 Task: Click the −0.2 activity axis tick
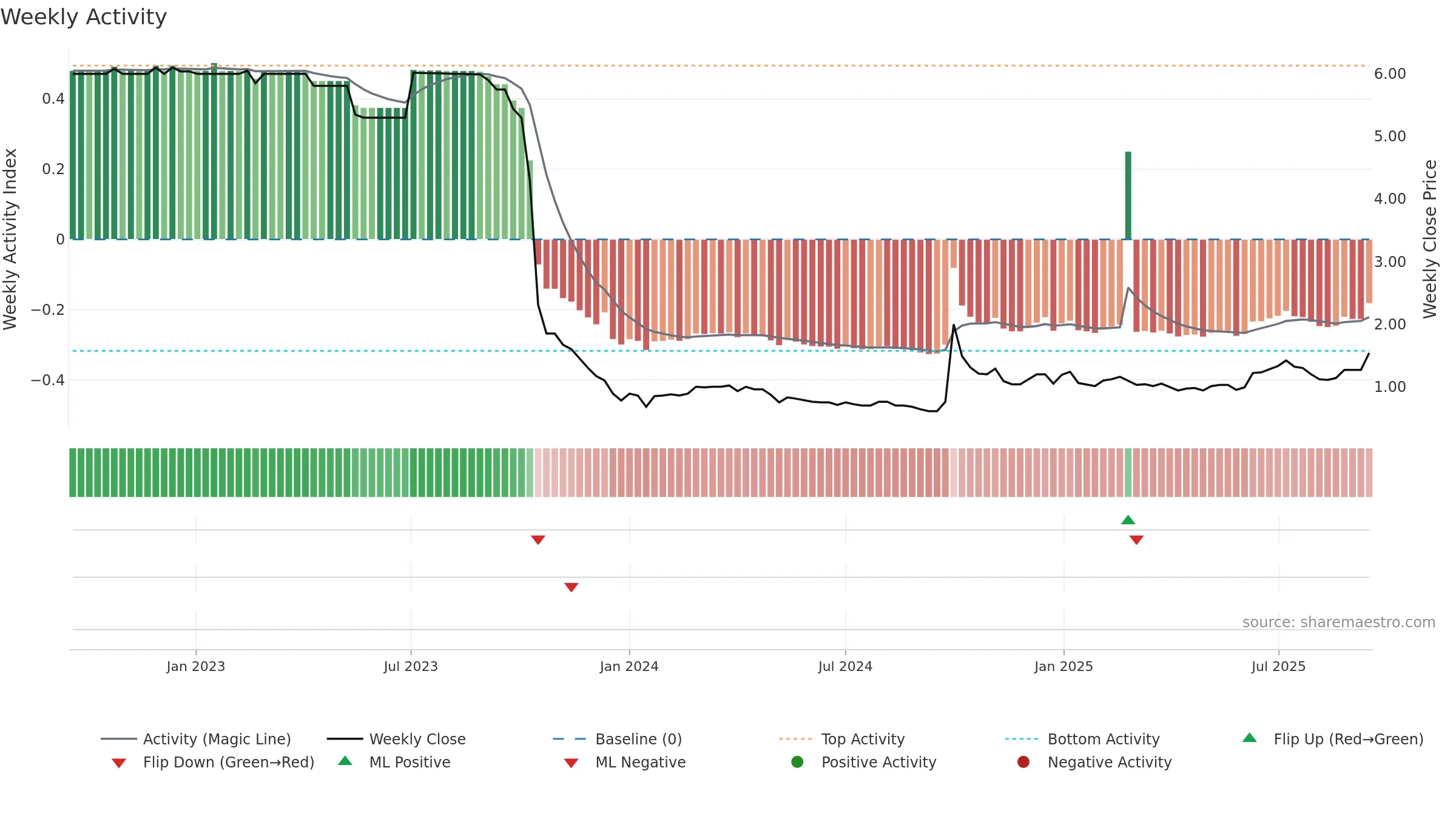tap(48, 310)
